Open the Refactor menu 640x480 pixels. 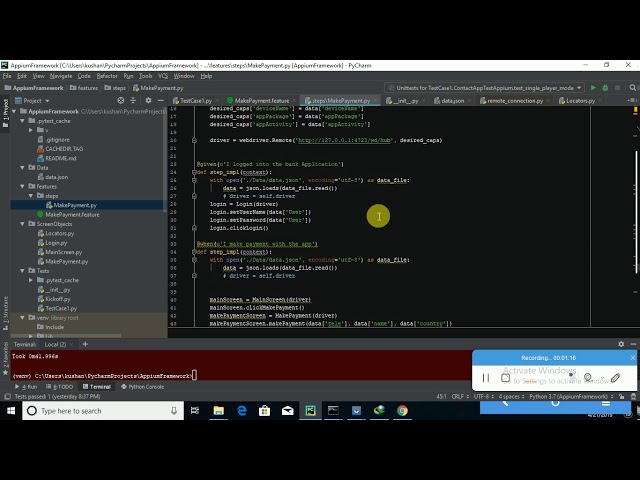(107, 76)
